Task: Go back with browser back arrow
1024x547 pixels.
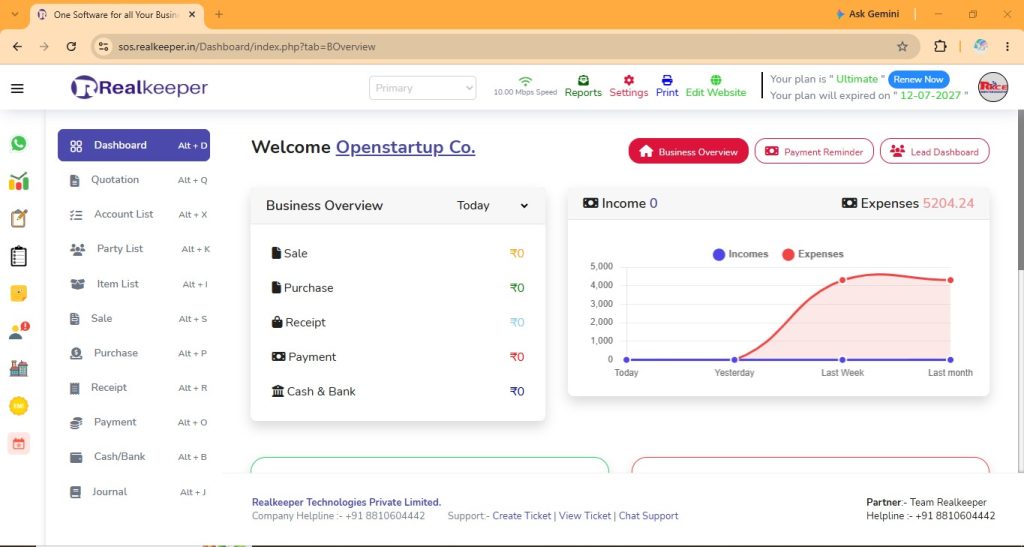Action: click(18, 46)
